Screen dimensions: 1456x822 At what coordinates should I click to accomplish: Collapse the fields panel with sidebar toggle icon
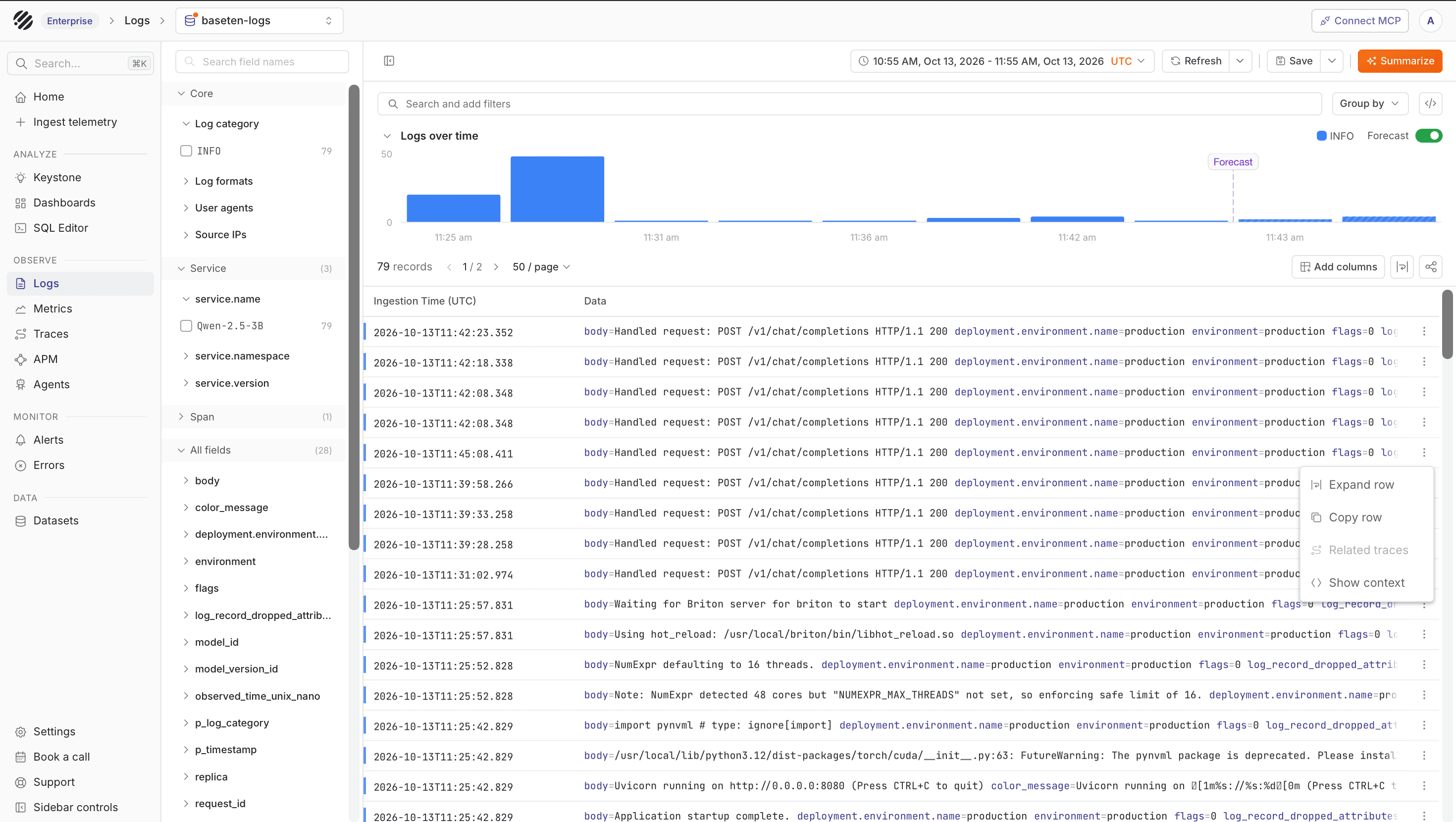(x=389, y=60)
